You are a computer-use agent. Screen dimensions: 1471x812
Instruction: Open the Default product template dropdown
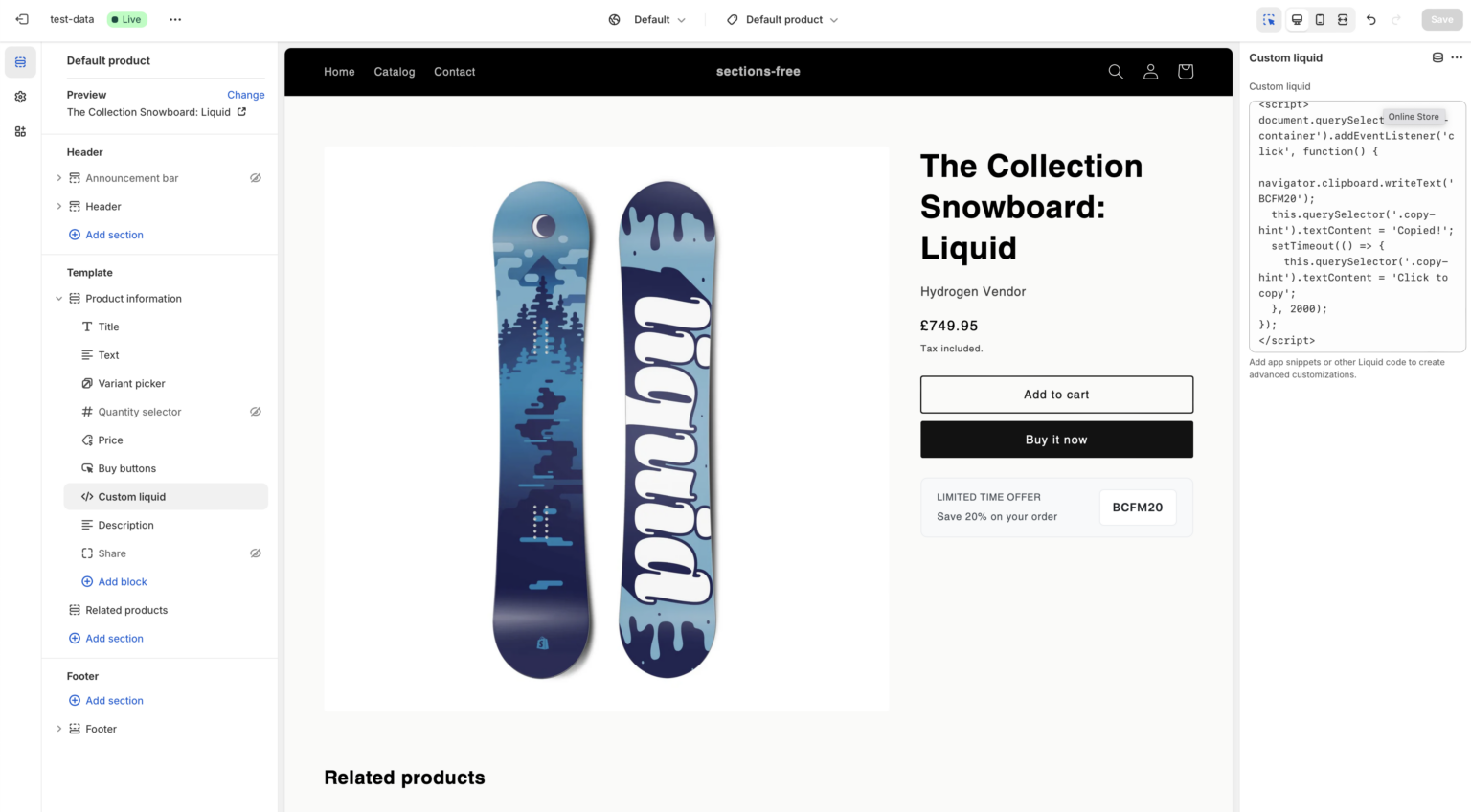(781, 19)
